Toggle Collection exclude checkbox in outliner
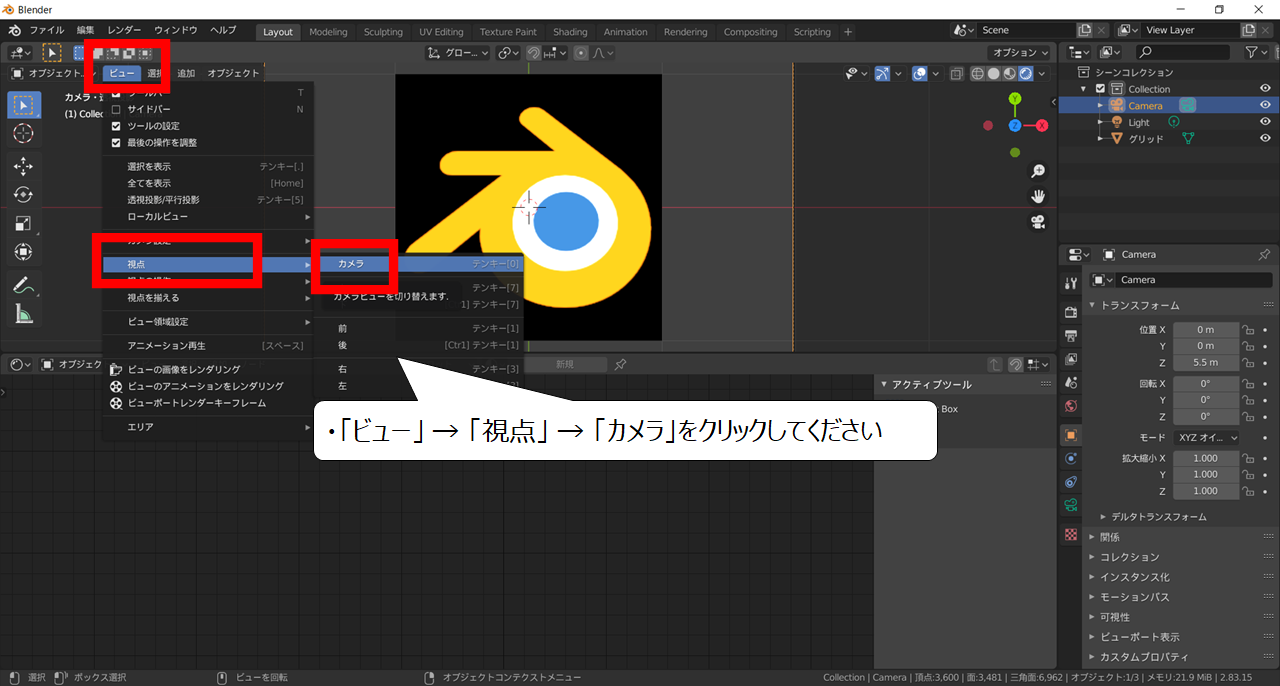This screenshot has width=1280, height=686. point(1101,89)
